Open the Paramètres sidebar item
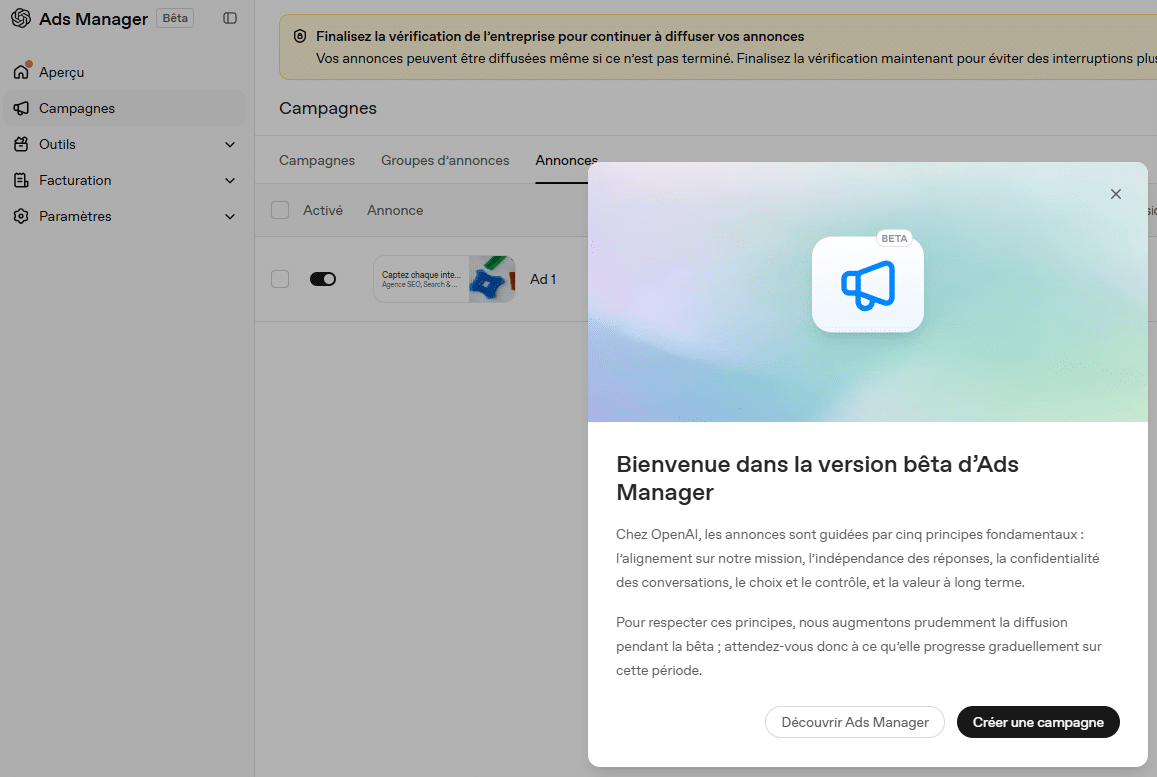1157x777 pixels. (125, 217)
